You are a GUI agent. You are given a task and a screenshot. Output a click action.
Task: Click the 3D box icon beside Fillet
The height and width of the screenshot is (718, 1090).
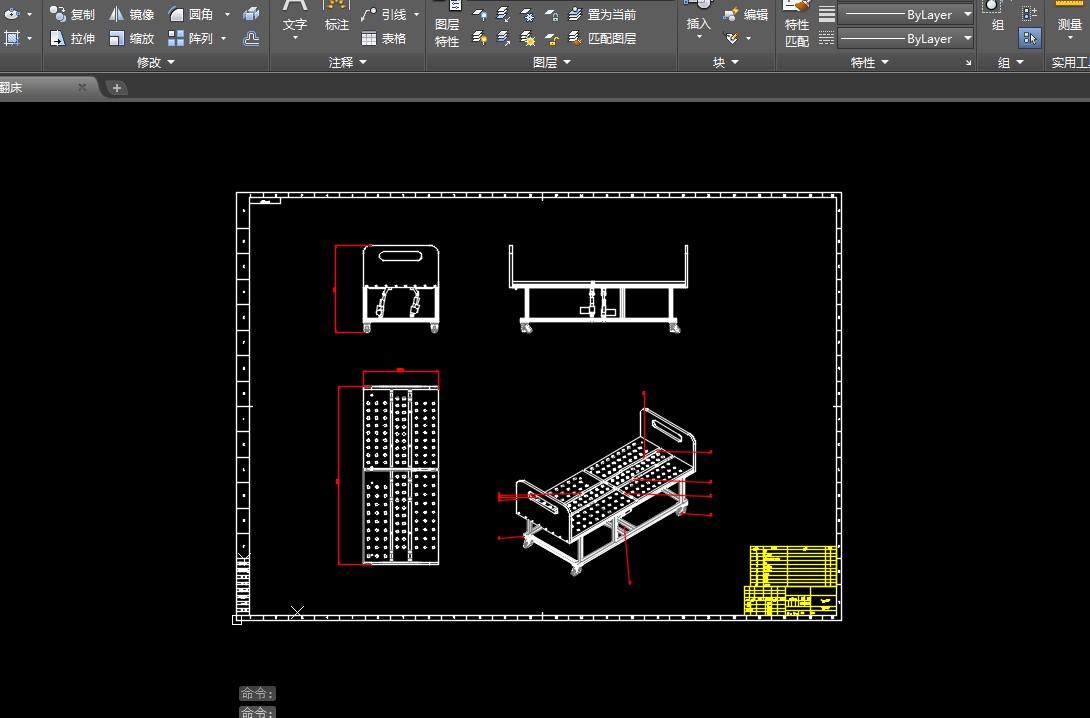coord(251,14)
